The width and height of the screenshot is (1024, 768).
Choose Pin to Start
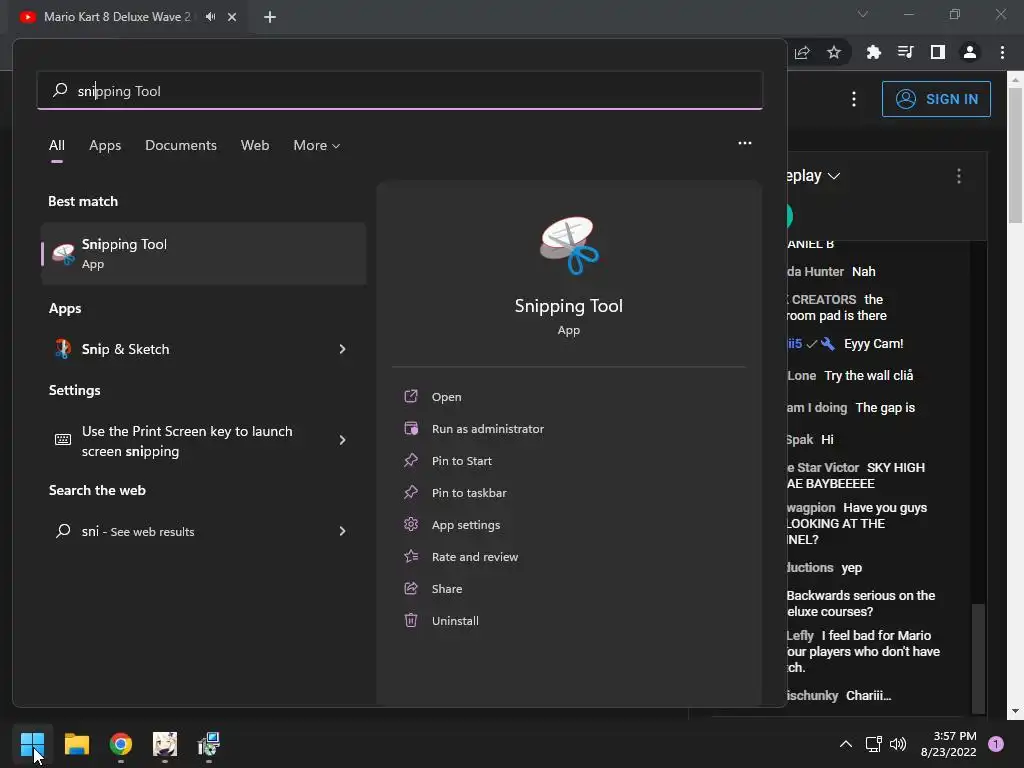(462, 460)
